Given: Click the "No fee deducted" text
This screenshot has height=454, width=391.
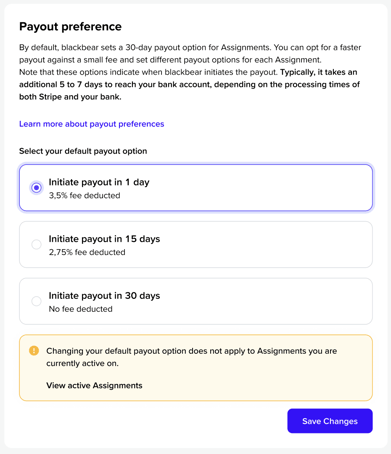Looking at the screenshot, I should point(80,309).
